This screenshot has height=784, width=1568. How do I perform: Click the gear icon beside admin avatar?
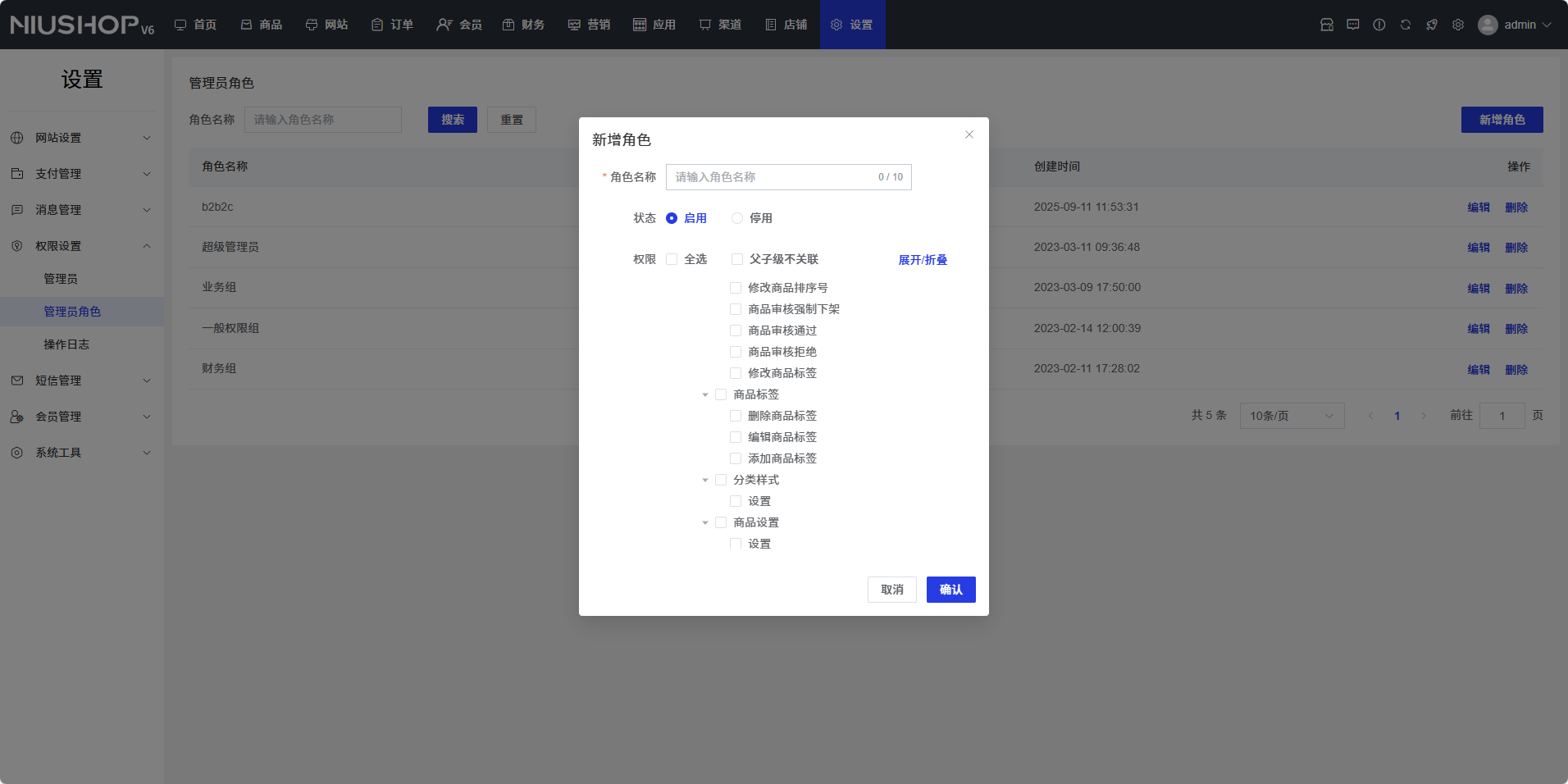click(x=1458, y=25)
